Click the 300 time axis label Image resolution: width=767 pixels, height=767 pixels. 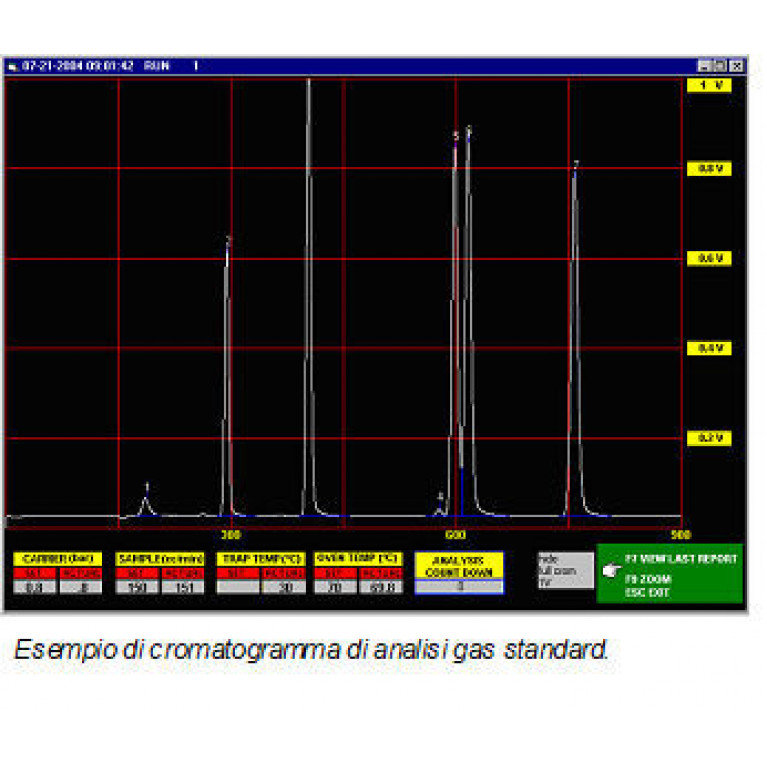click(231, 535)
